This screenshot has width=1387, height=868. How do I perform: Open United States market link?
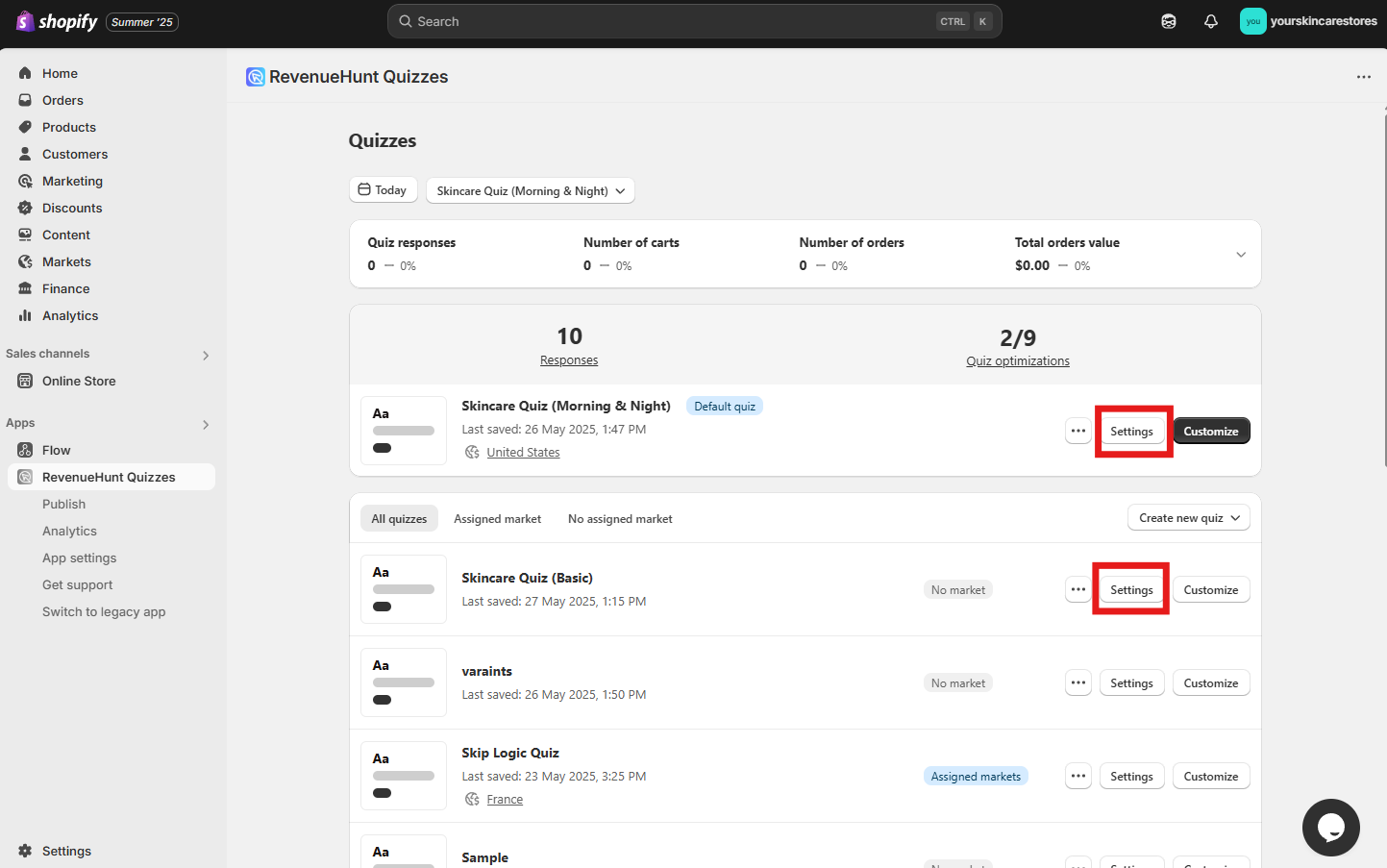point(523,452)
